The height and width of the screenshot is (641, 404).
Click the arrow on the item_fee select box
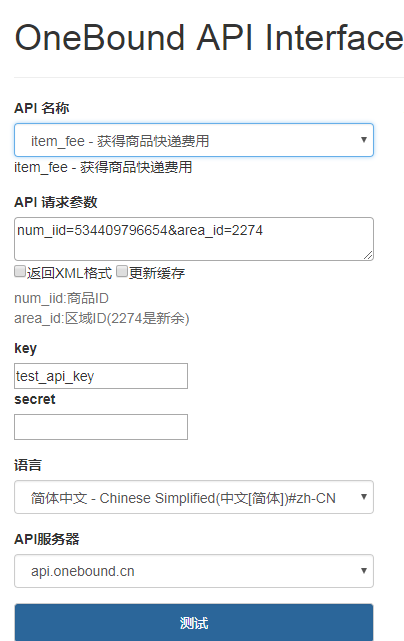[364, 140]
